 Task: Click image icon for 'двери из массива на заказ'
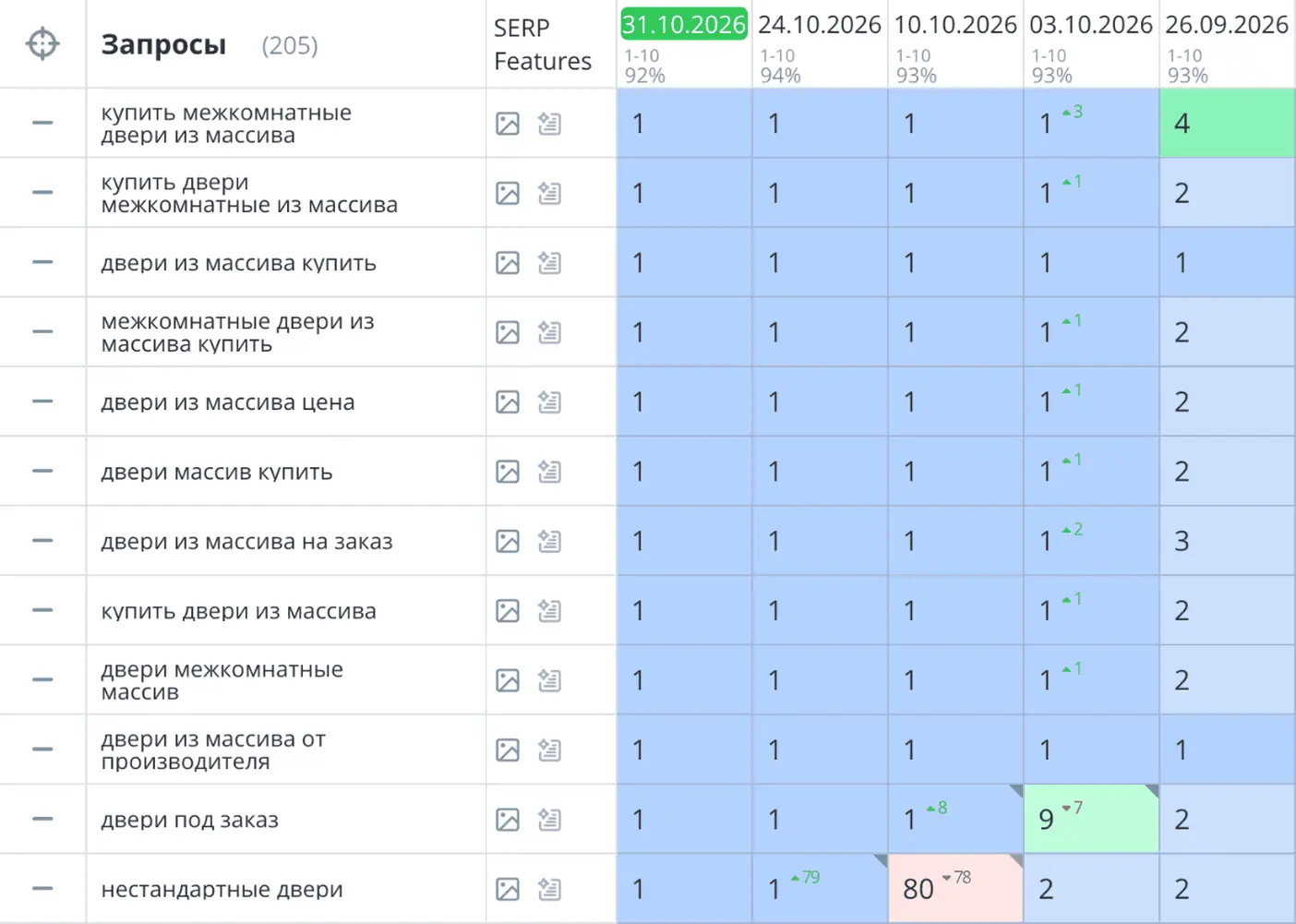[x=508, y=541]
